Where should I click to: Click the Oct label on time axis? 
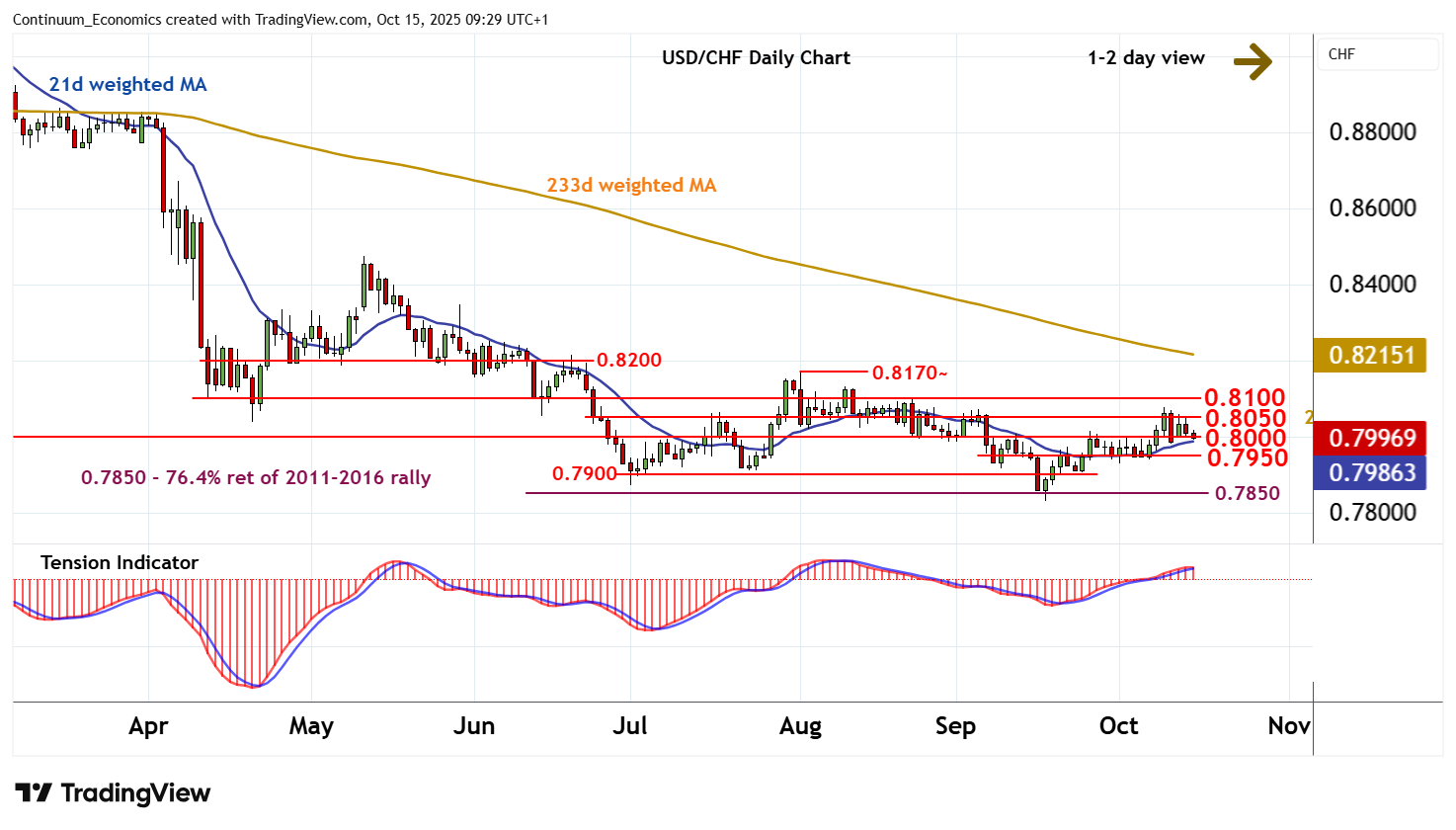[1118, 726]
